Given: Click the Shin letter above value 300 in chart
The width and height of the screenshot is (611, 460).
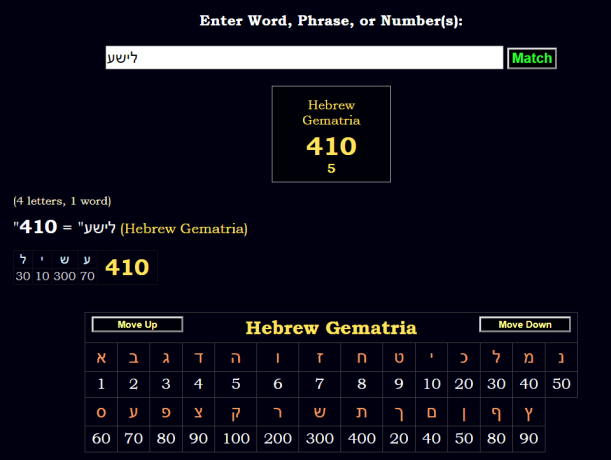Looking at the screenshot, I should [x=320, y=412].
